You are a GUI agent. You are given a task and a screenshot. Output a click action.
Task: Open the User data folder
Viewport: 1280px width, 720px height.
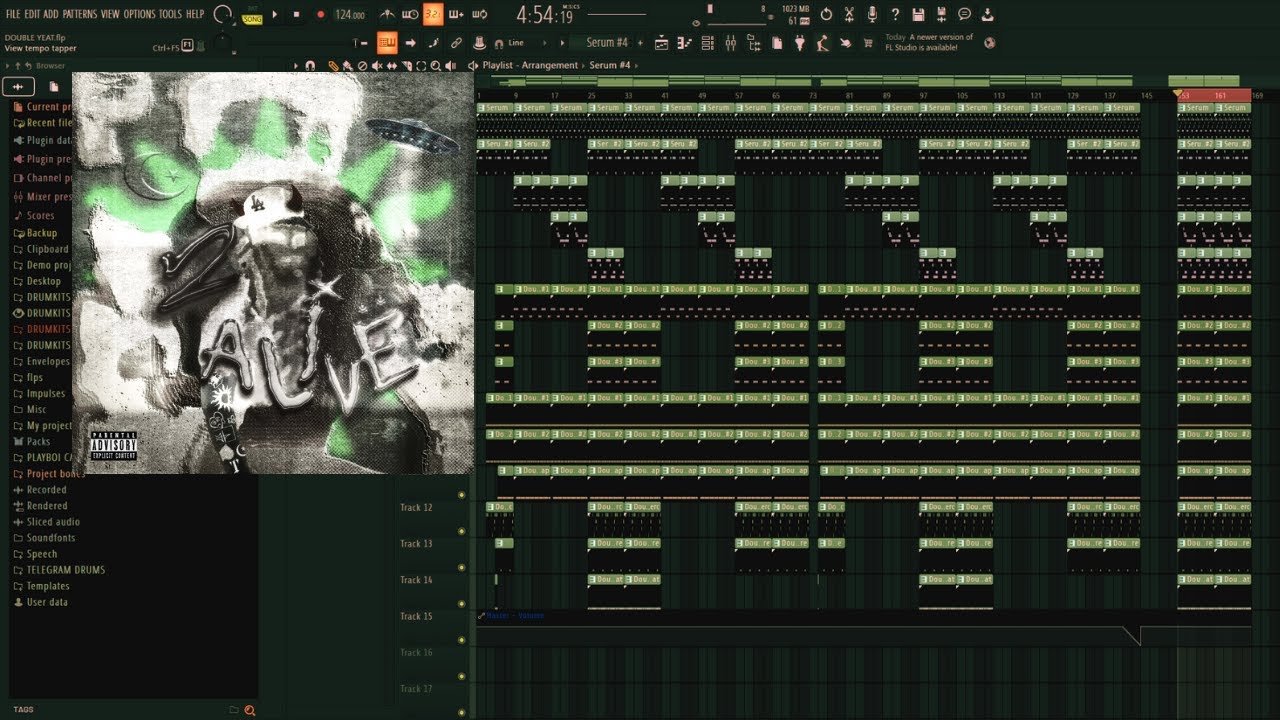pos(47,602)
